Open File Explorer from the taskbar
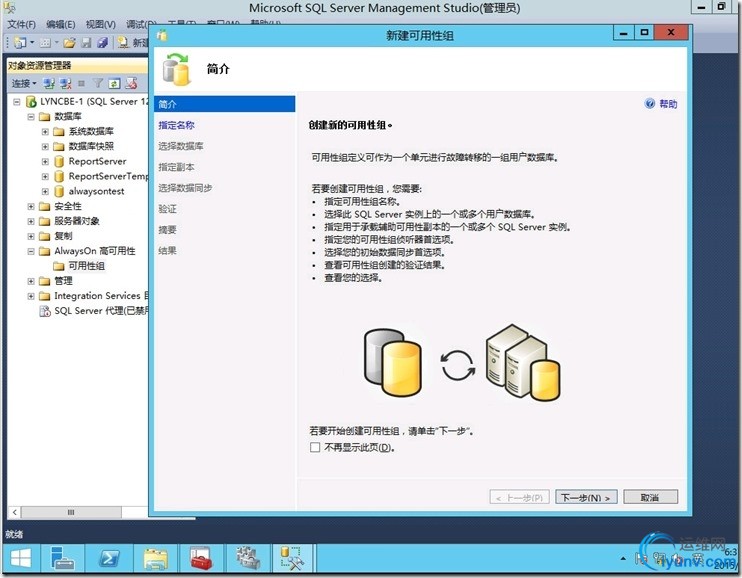Image resolution: width=742 pixels, height=578 pixels. (155, 559)
